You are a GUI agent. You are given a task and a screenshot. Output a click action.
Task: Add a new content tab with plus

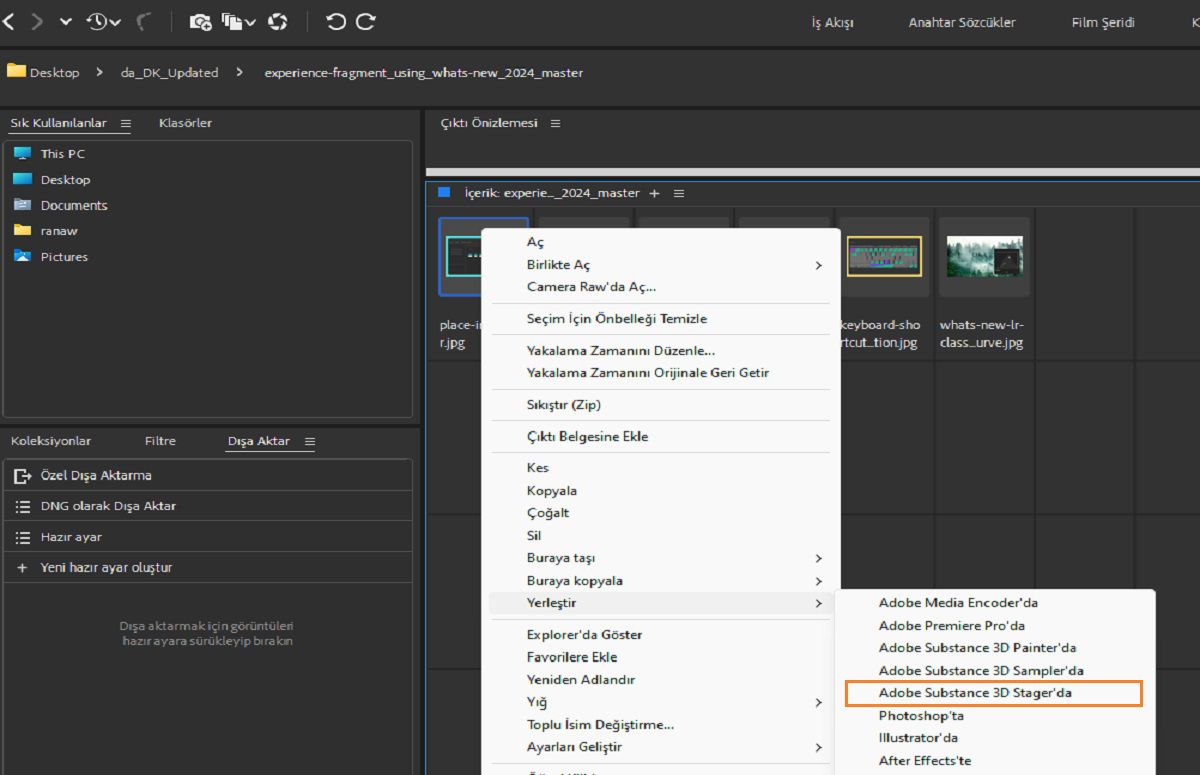(x=655, y=193)
